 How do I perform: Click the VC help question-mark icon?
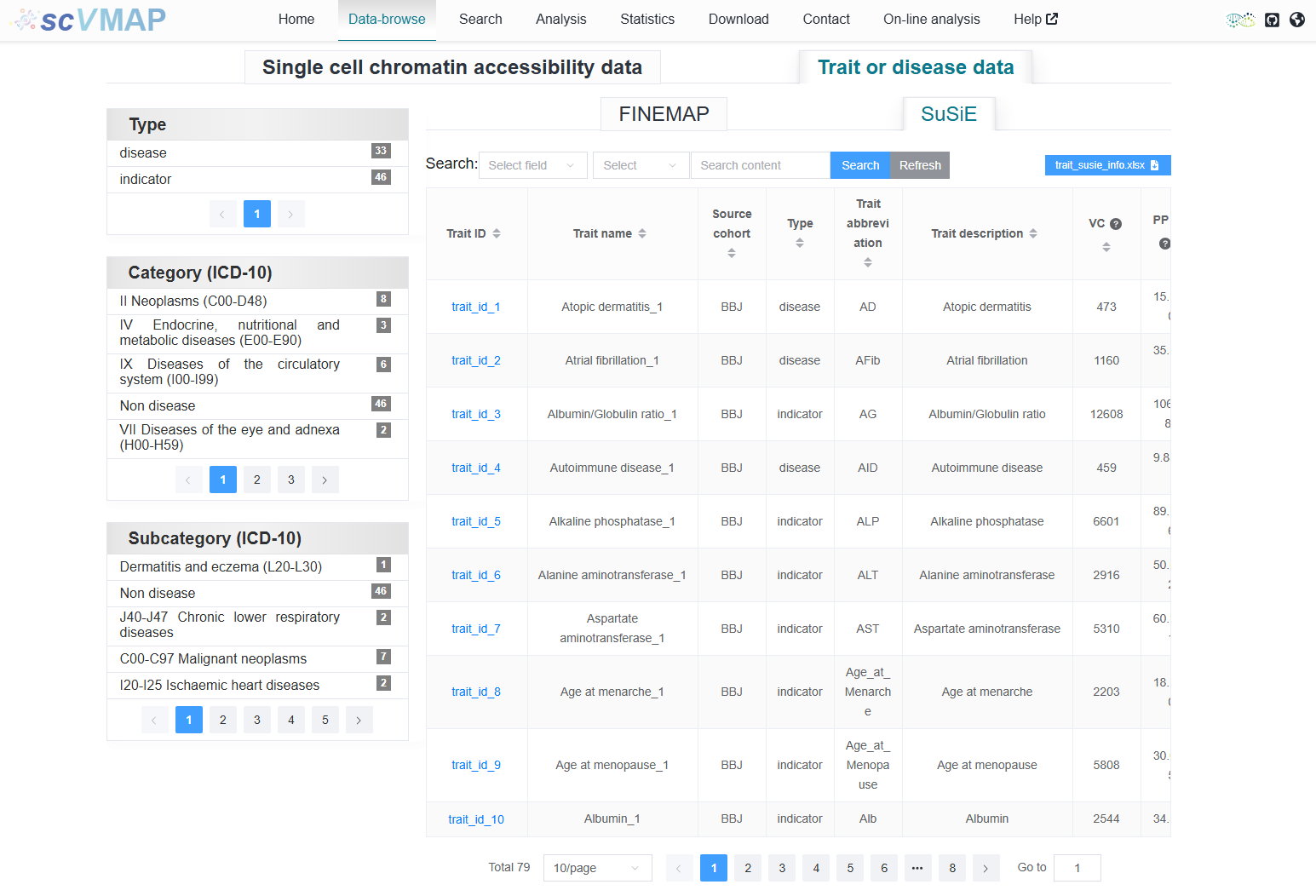click(x=1116, y=224)
